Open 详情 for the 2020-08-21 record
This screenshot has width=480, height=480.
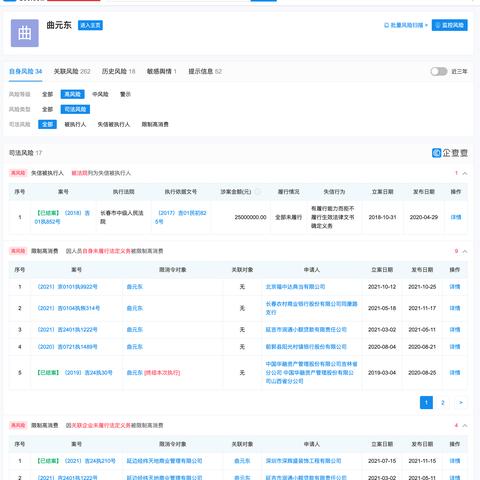click(x=455, y=347)
